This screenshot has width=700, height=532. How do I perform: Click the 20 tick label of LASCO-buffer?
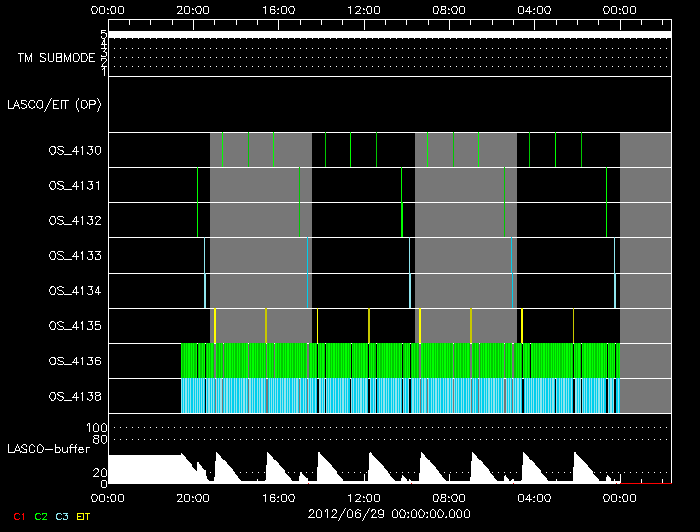click(x=100, y=473)
